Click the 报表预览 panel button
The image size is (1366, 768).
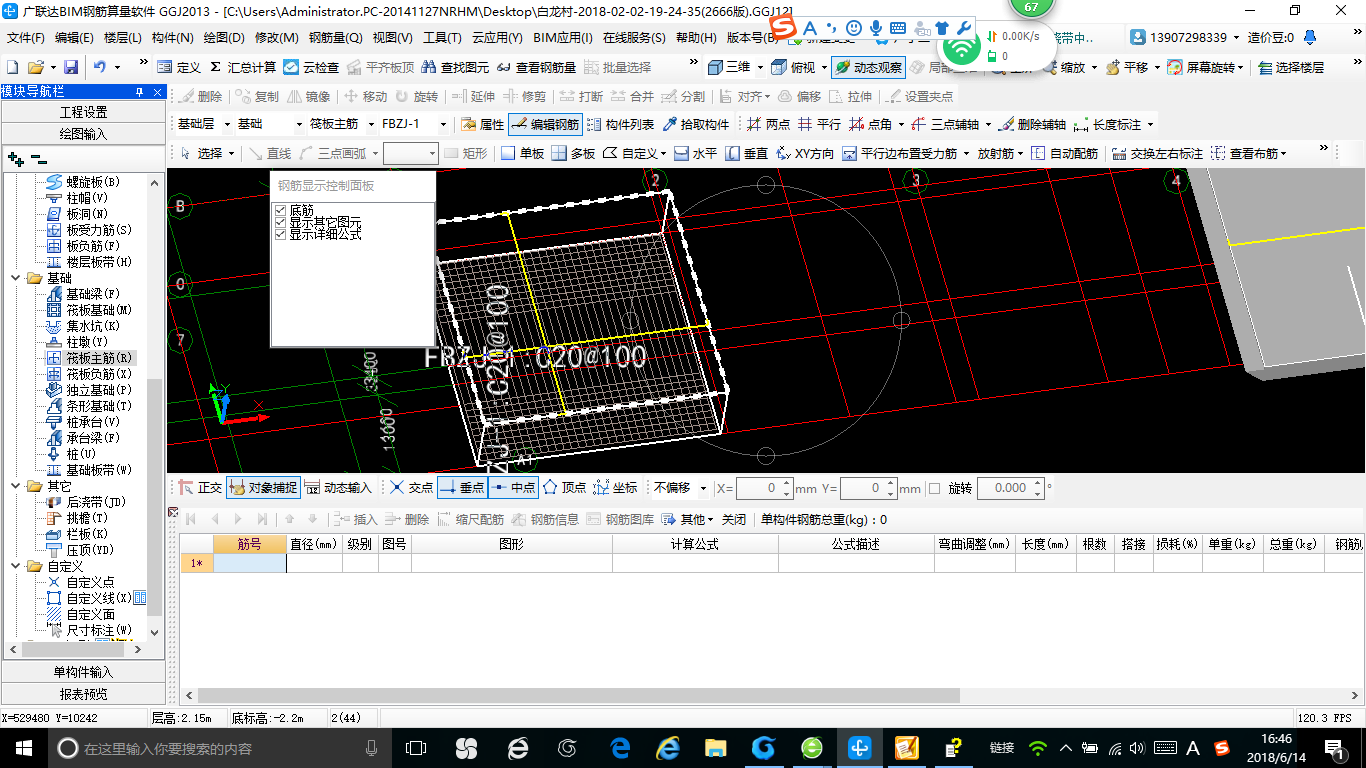(x=83, y=694)
